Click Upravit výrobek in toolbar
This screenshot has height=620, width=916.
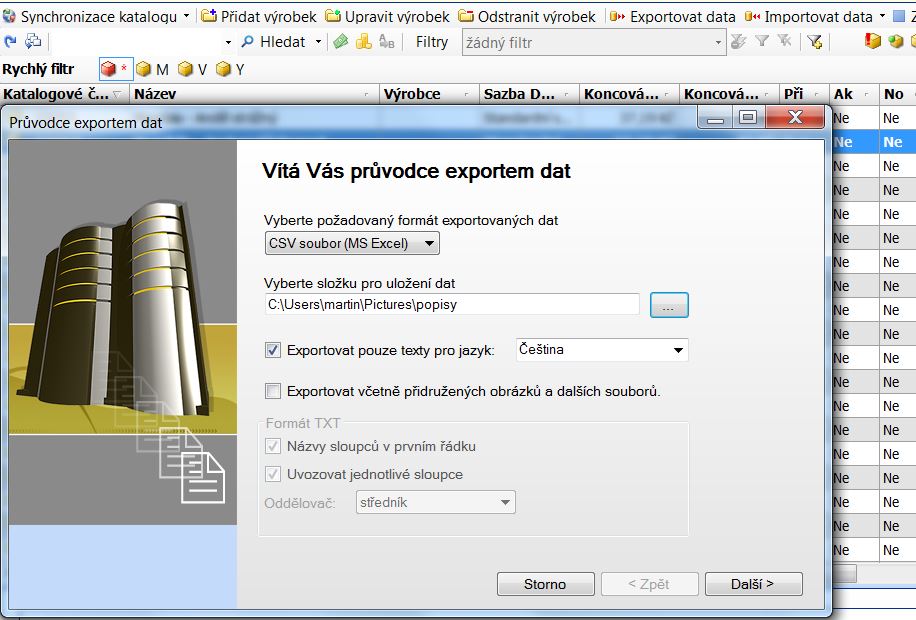(x=388, y=16)
